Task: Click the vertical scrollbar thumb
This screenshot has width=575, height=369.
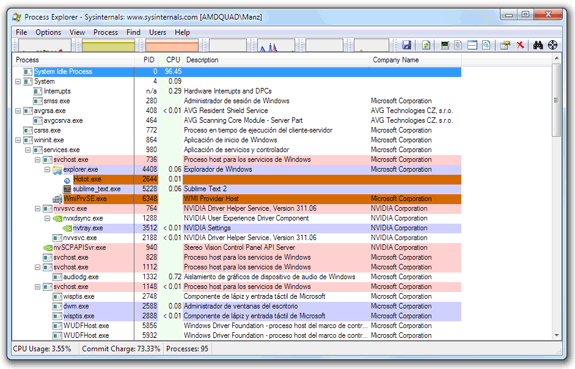Action: (x=556, y=100)
